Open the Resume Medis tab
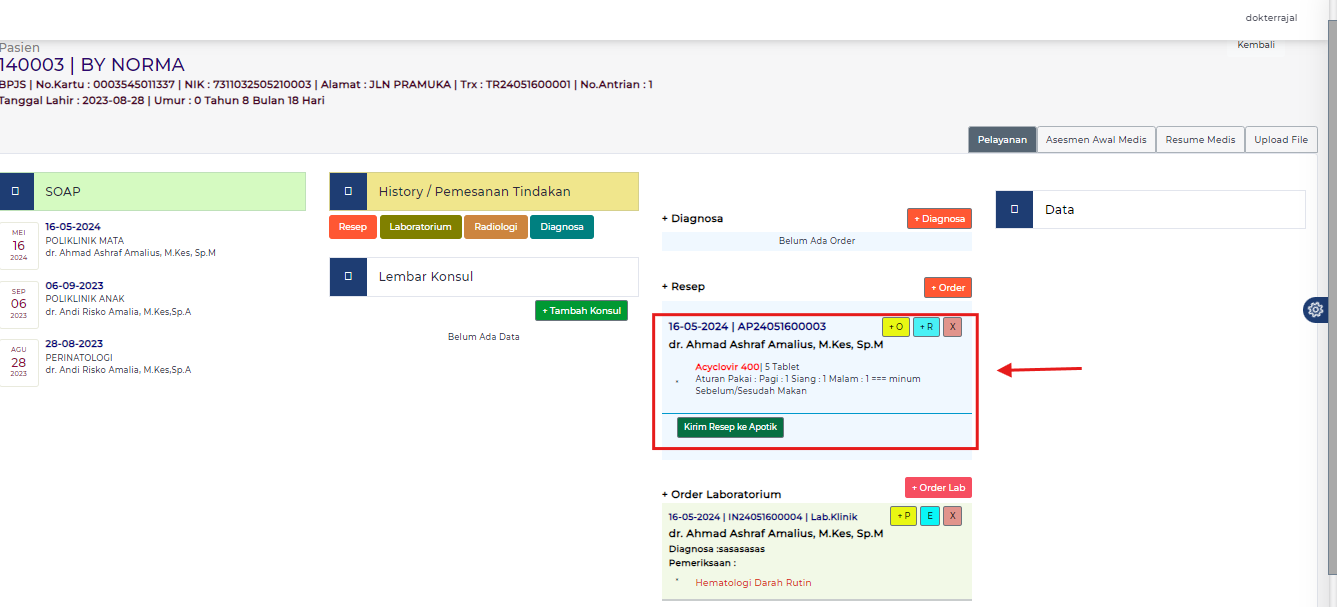Screen dimensions: 1337x607 (x=1200, y=140)
